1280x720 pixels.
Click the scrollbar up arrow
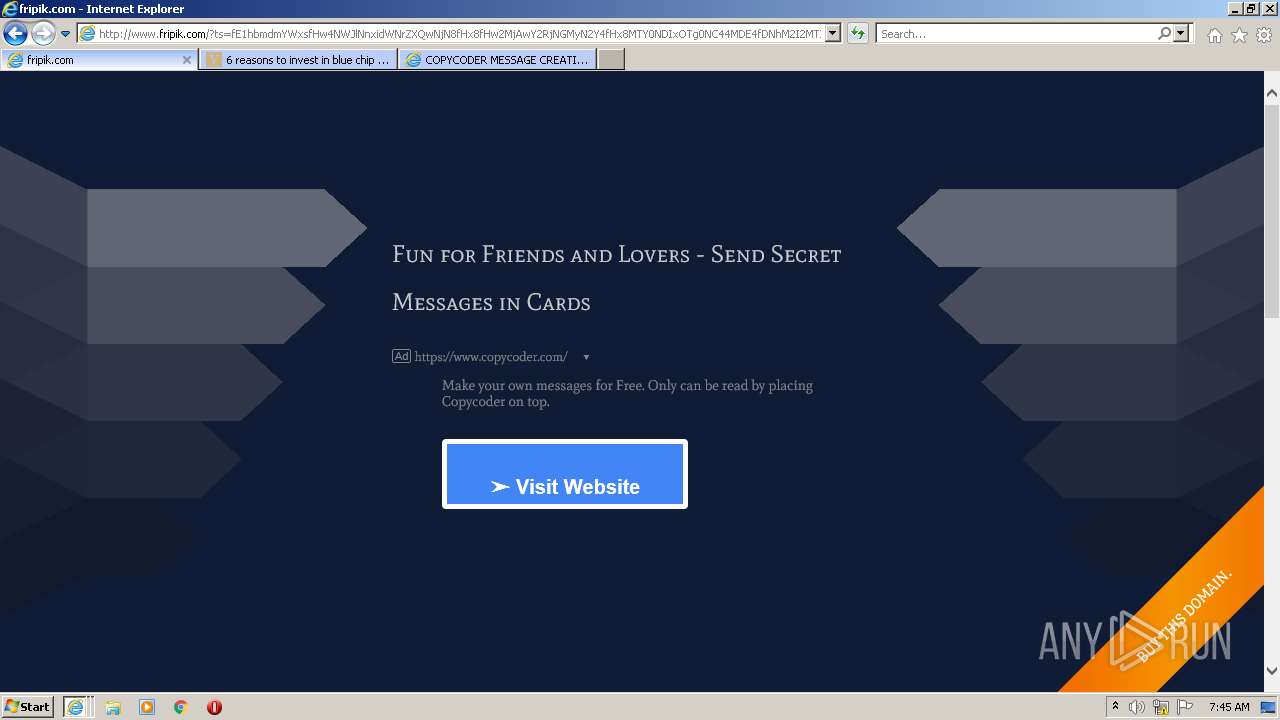click(x=1272, y=93)
